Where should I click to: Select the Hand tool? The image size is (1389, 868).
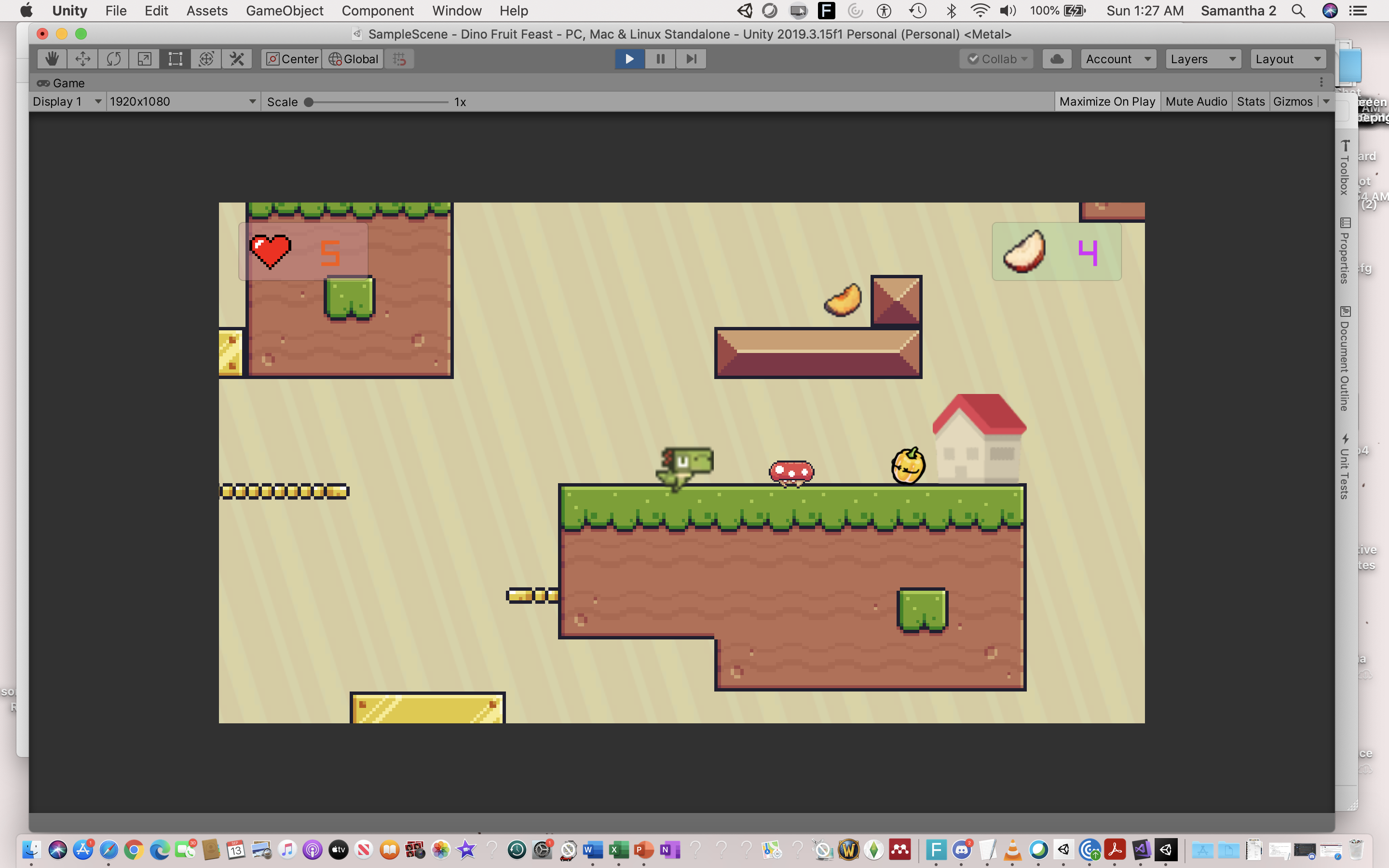pyautogui.click(x=52, y=58)
